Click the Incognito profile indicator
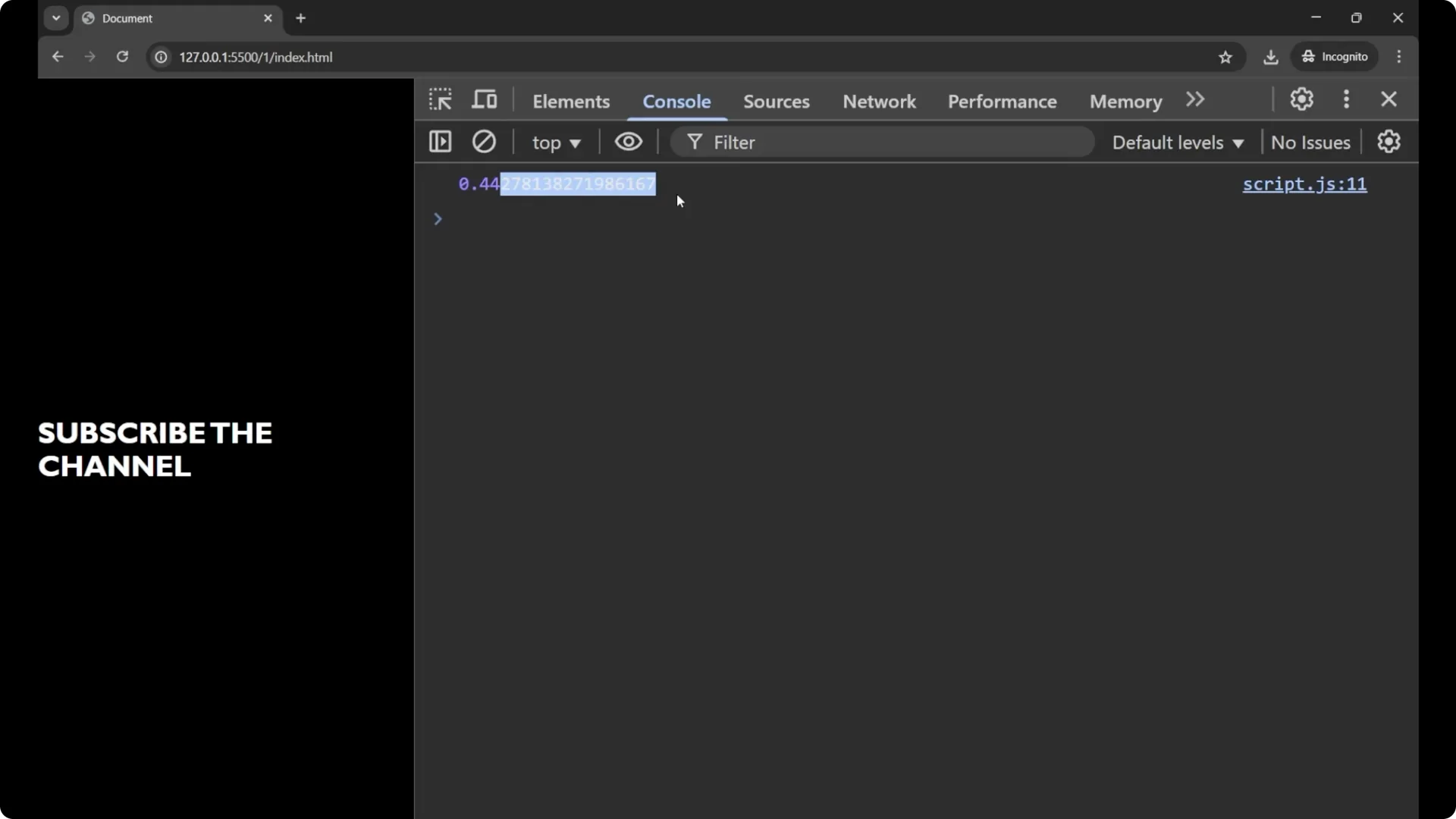 coord(1335,57)
